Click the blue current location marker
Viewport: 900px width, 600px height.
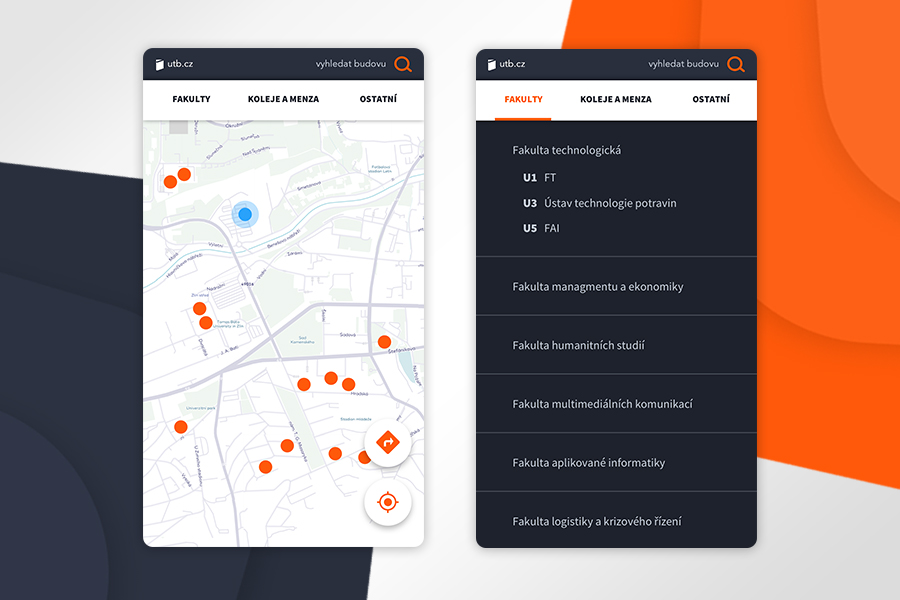[x=245, y=214]
